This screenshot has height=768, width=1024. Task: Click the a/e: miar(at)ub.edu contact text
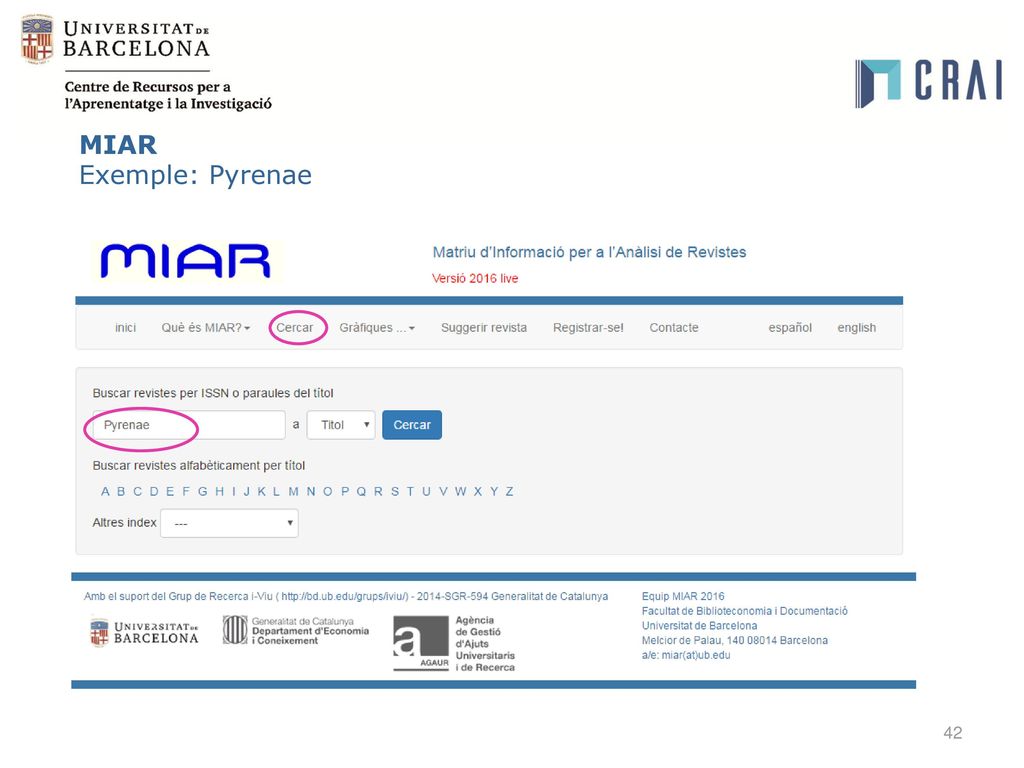click(686, 655)
